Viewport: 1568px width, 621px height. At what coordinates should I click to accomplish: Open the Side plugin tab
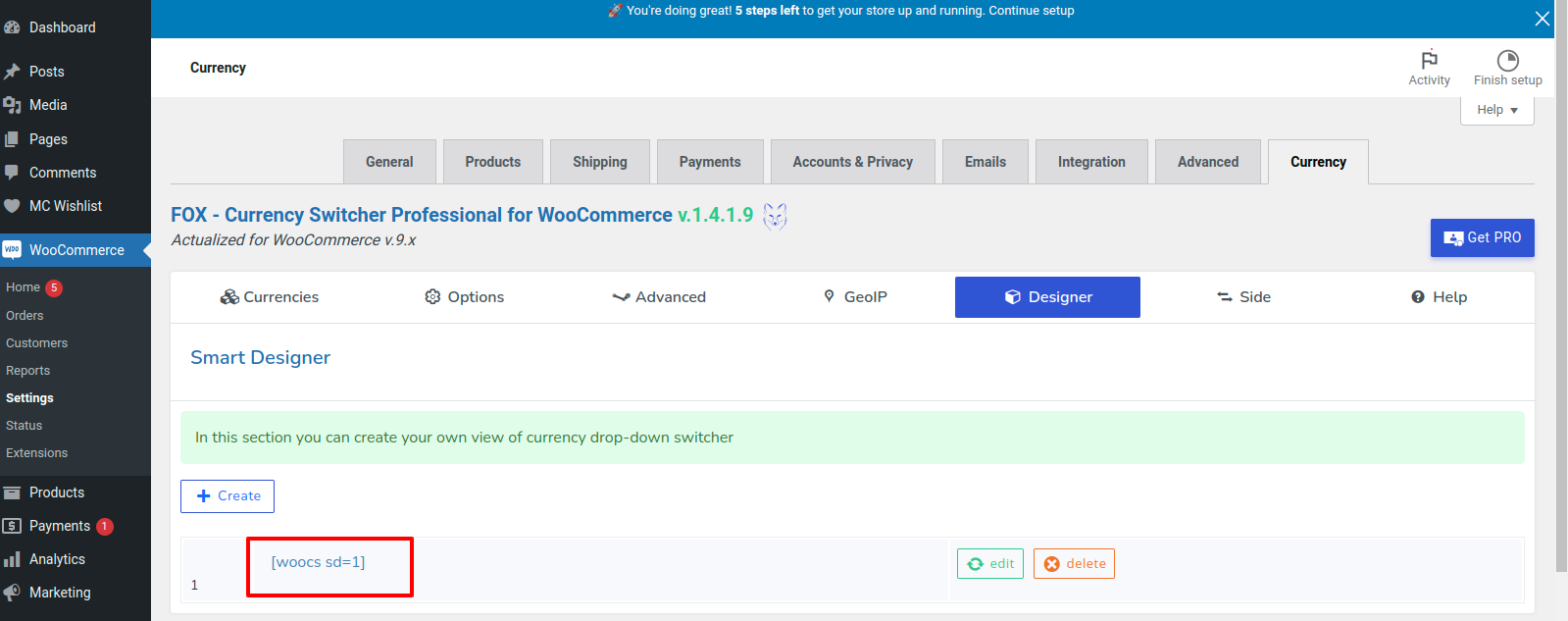coord(1243,297)
